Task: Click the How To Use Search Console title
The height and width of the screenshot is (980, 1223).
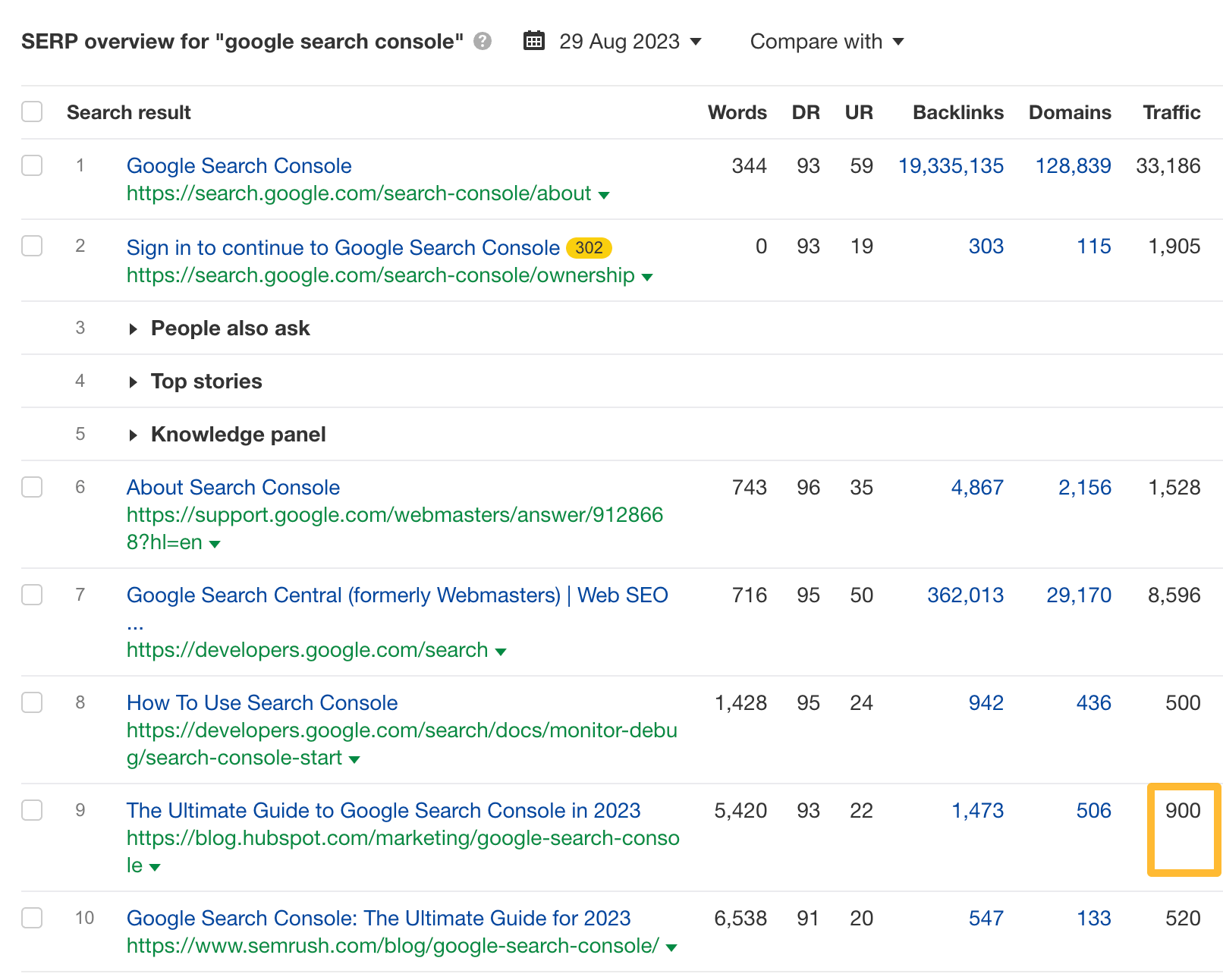Action: pos(262,702)
